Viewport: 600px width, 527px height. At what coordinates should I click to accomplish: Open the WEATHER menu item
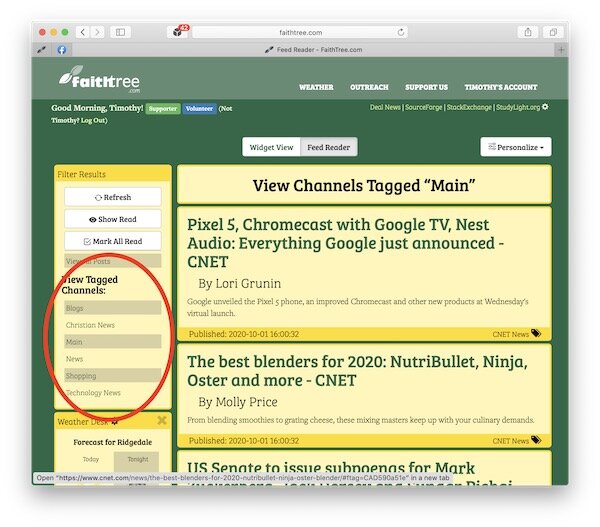click(x=316, y=87)
